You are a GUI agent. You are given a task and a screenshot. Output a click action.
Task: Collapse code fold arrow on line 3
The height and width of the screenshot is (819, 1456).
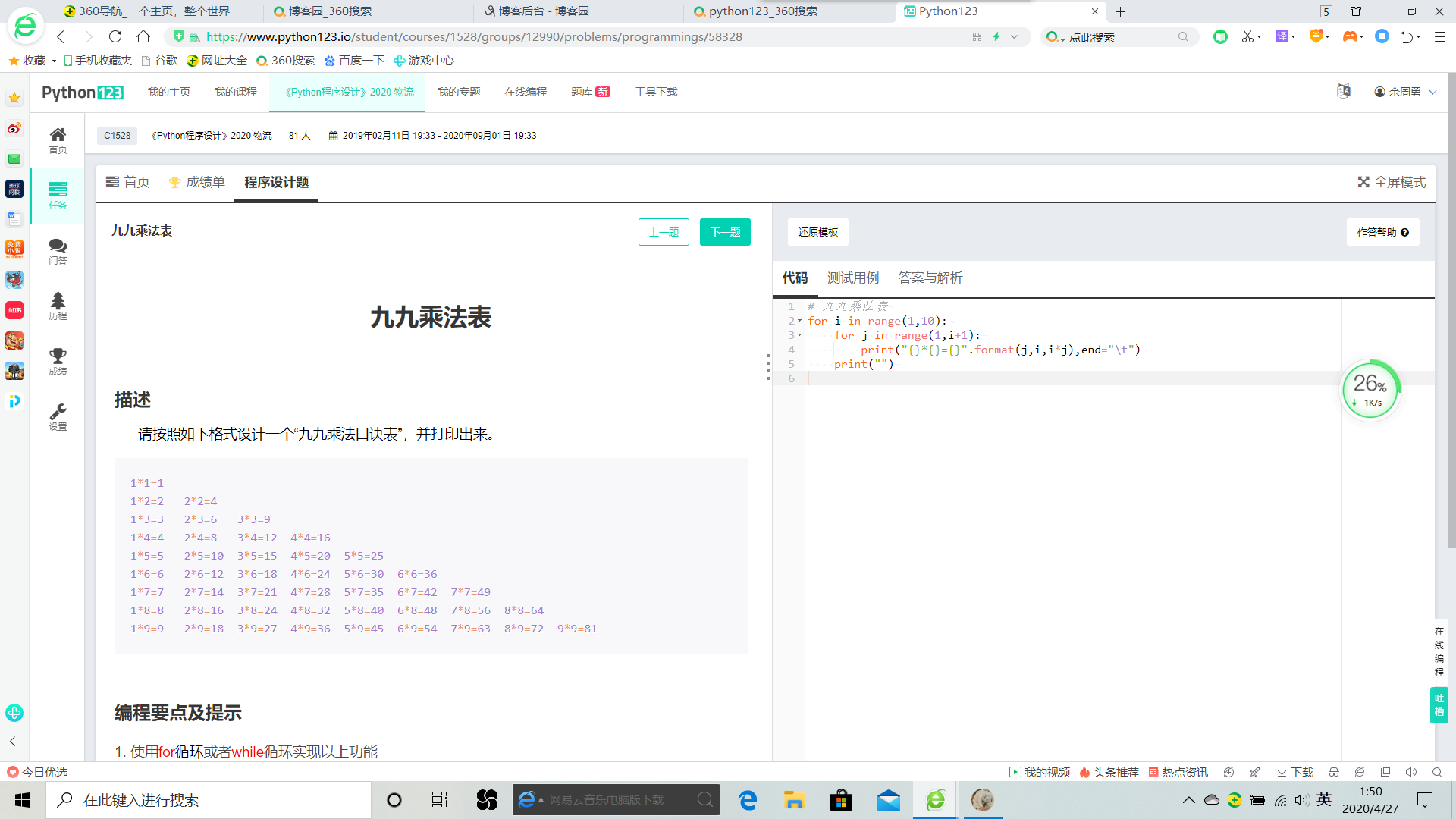tap(799, 335)
